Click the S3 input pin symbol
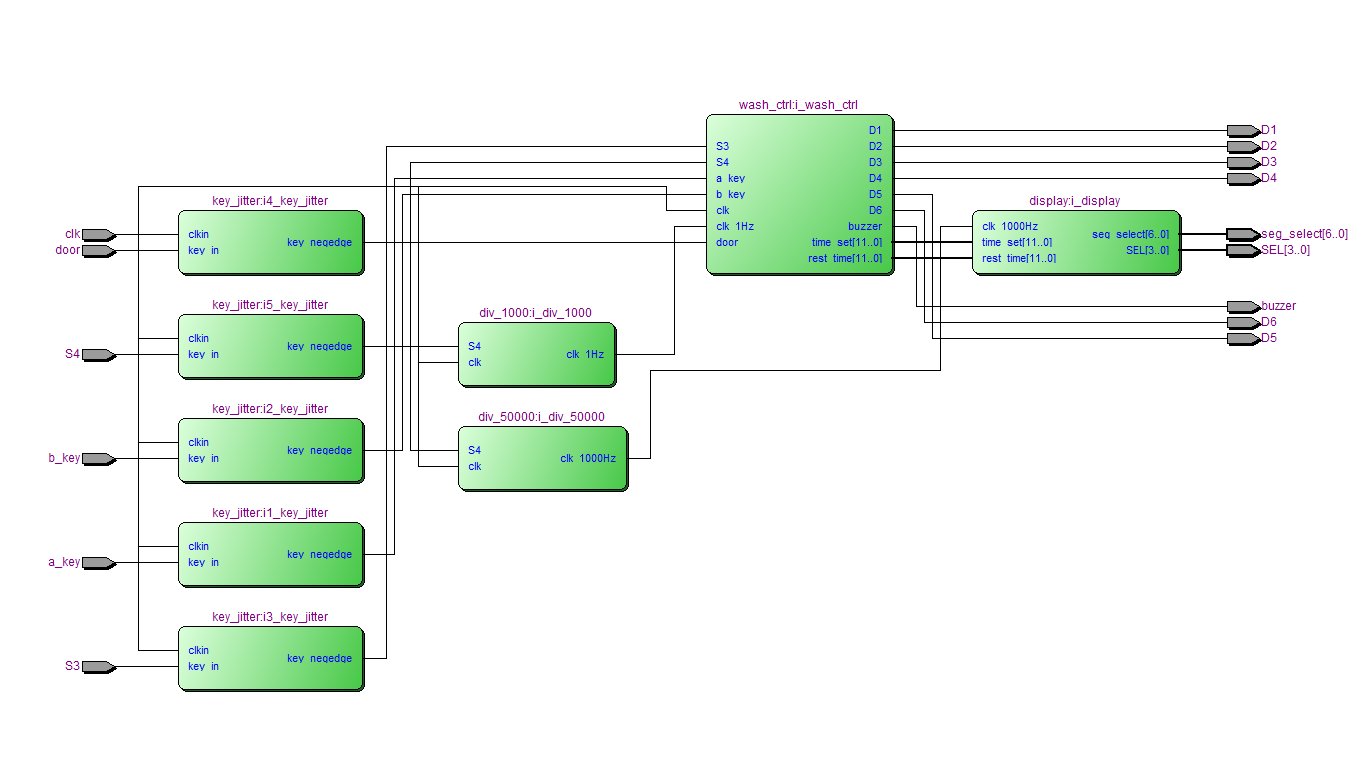This screenshot has width=1364, height=757. pos(99,667)
